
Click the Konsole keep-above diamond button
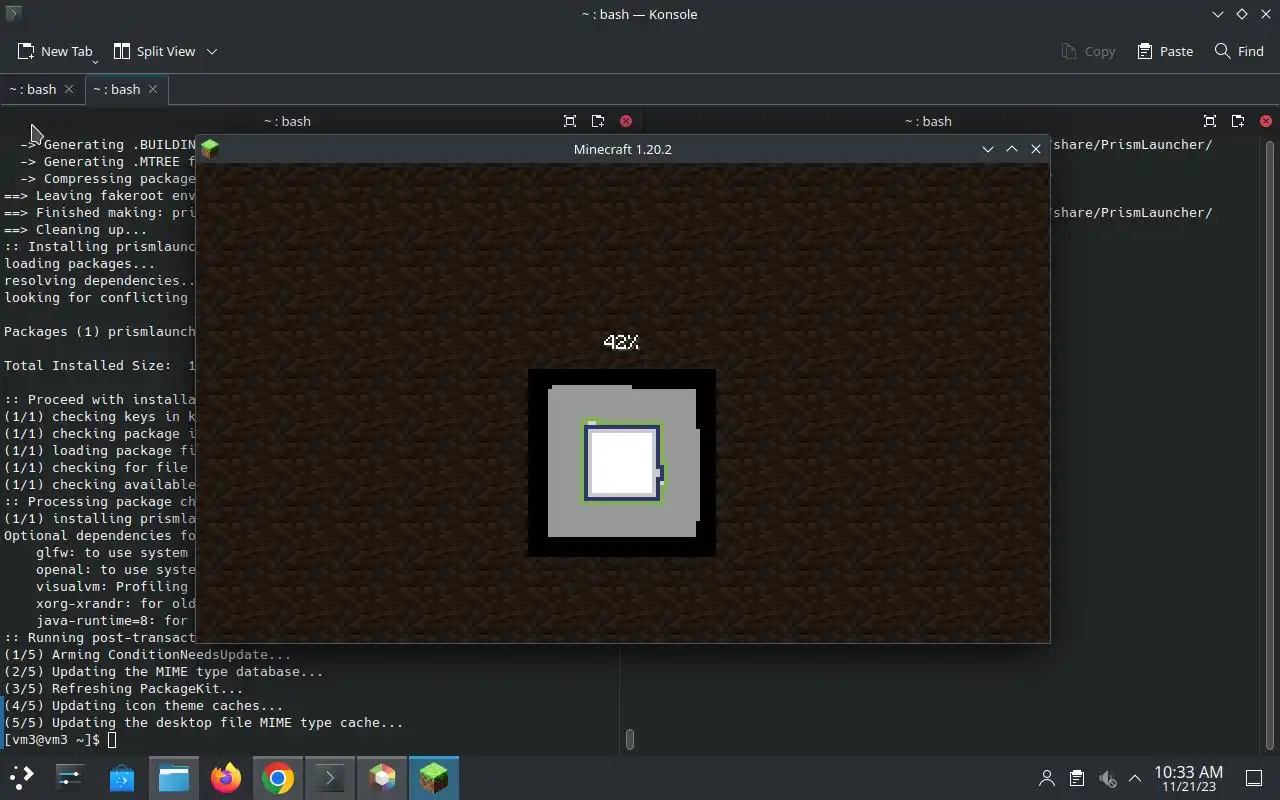[1242, 14]
